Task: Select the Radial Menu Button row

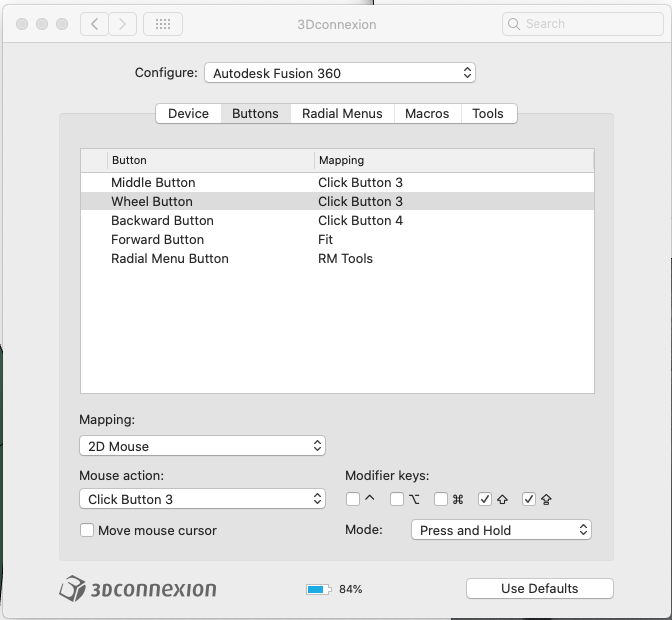Action: [x=337, y=258]
